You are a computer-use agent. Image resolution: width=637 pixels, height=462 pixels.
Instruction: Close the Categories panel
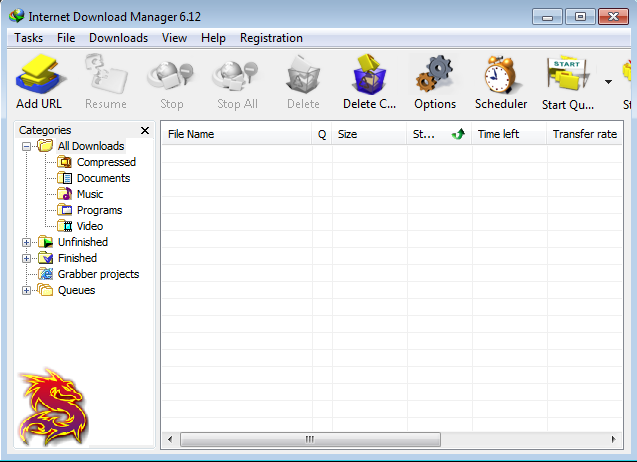(x=145, y=130)
